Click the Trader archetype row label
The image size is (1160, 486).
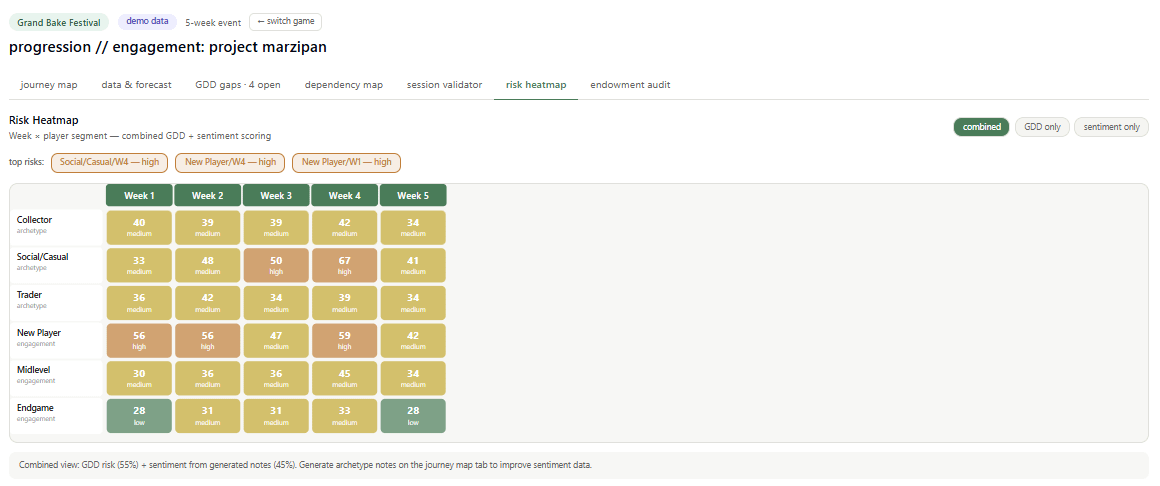[x=58, y=302]
